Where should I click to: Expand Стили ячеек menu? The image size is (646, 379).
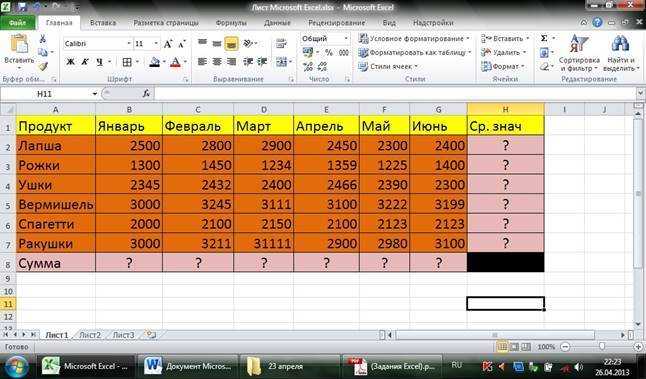(388, 66)
